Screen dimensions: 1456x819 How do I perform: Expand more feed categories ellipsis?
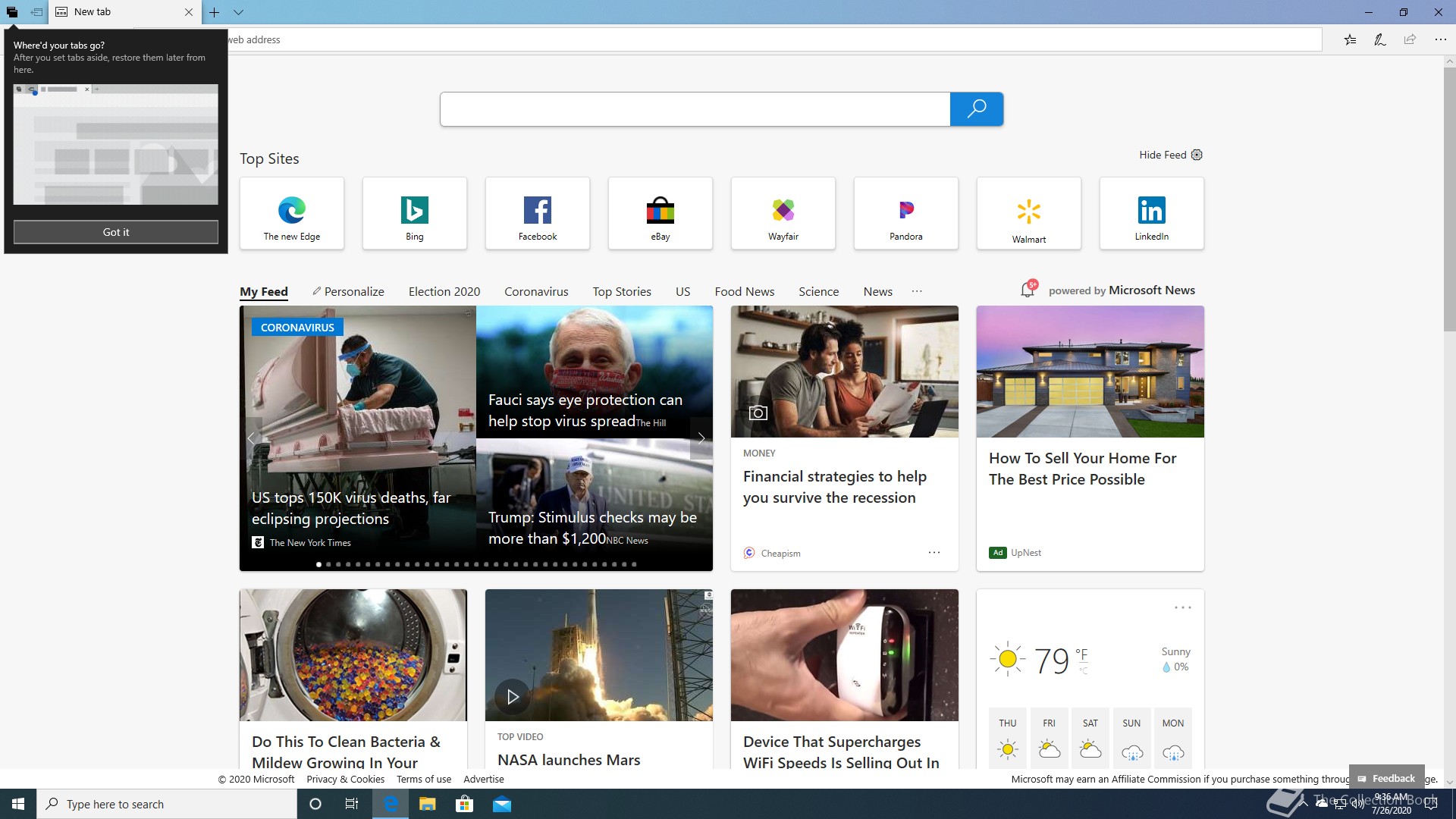tap(917, 291)
